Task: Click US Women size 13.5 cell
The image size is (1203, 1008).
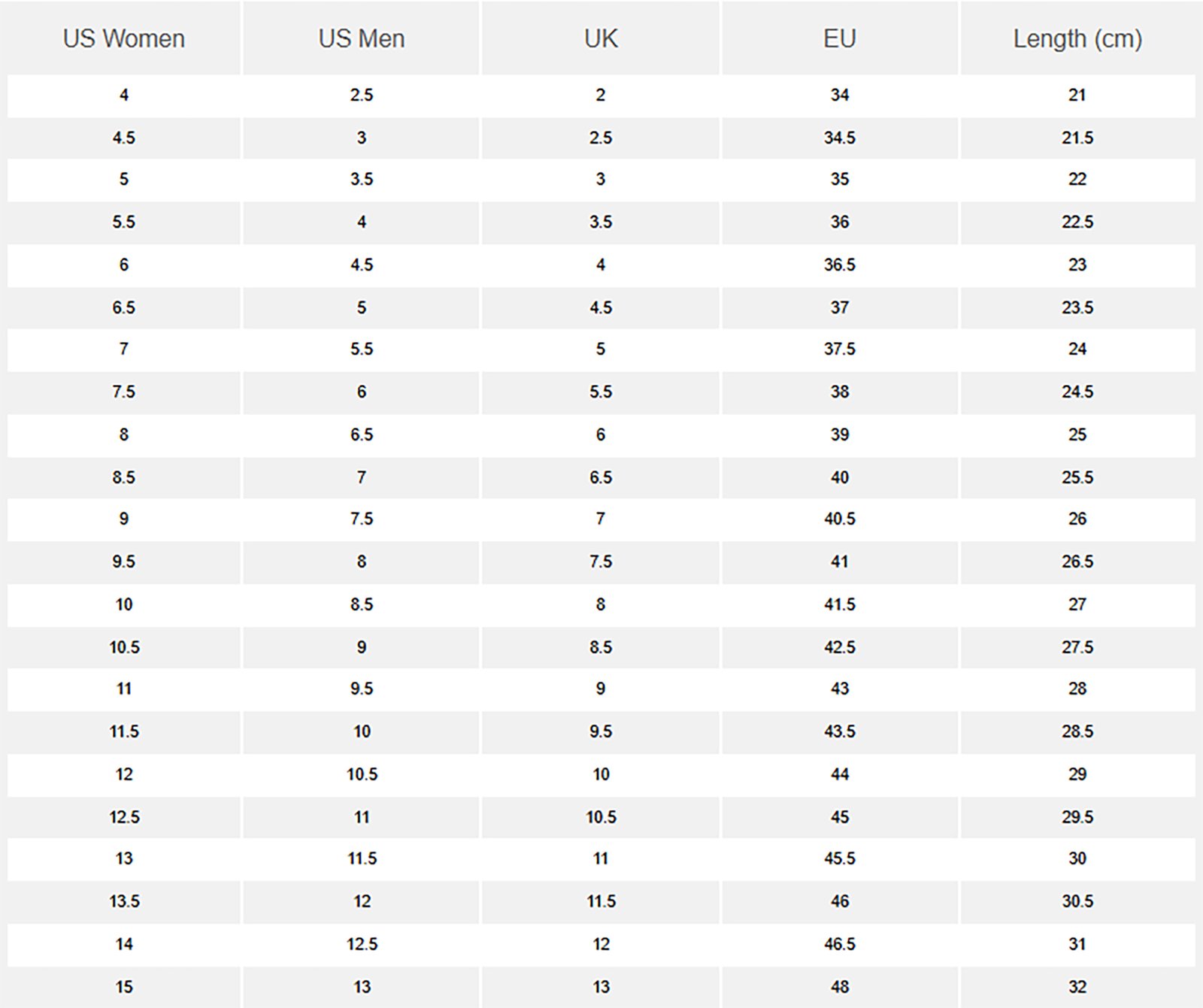Action: pyautogui.click(x=124, y=901)
